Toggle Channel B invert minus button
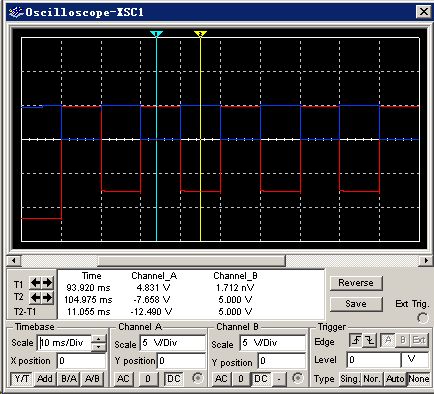The image size is (434, 394). coord(279,379)
